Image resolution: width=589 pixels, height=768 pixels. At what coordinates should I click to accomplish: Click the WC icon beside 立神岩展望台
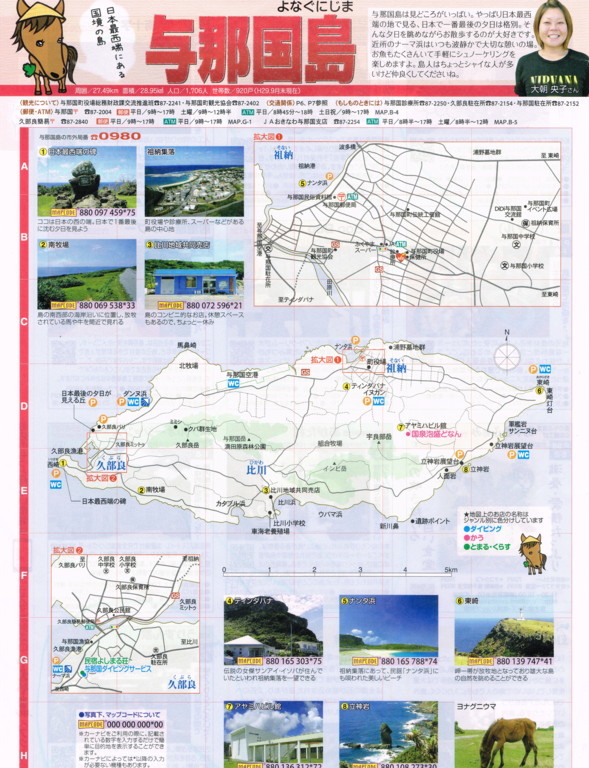(x=523, y=455)
